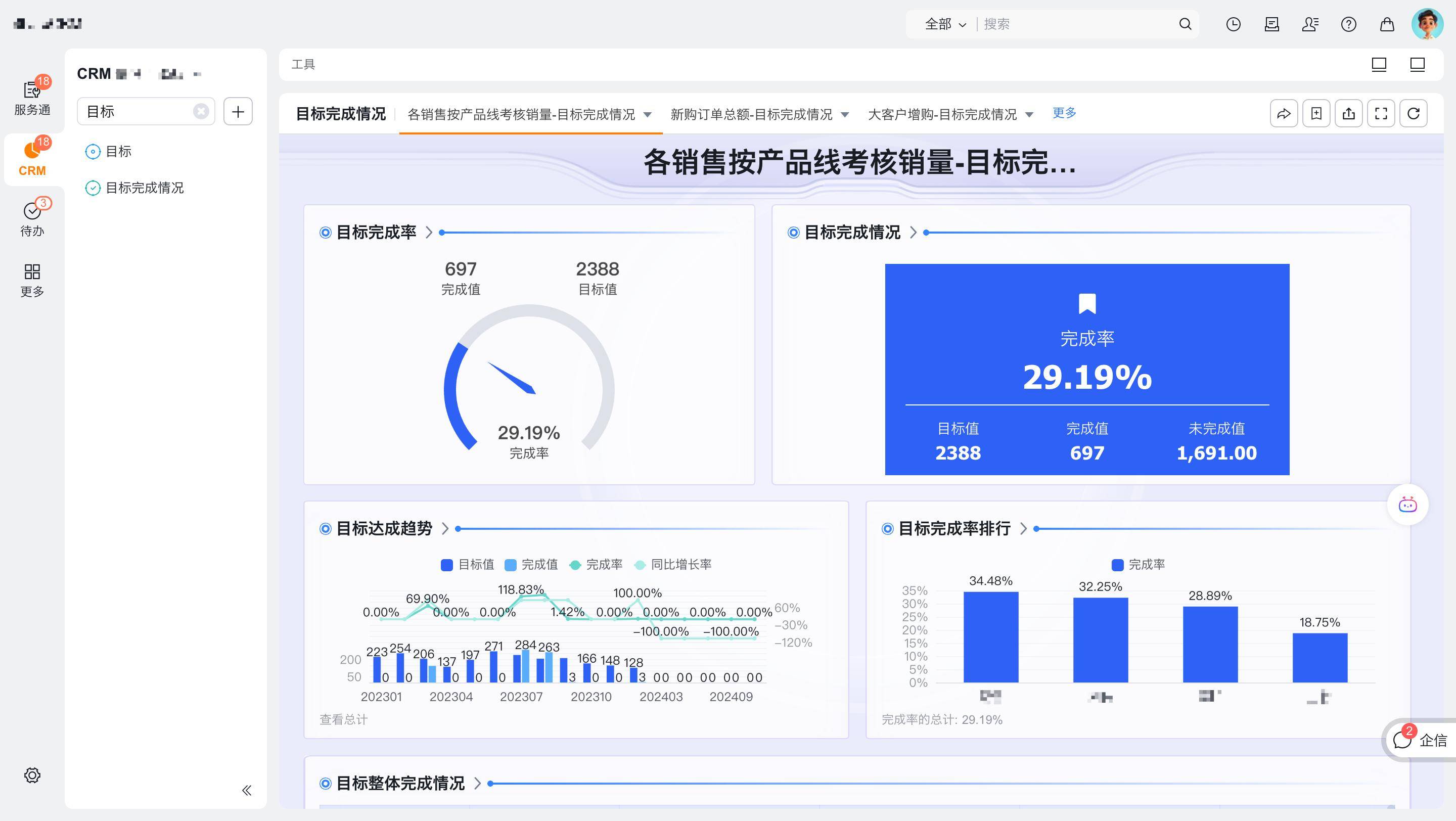
Task: Open the AI assistant robot icon
Action: [x=1407, y=505]
